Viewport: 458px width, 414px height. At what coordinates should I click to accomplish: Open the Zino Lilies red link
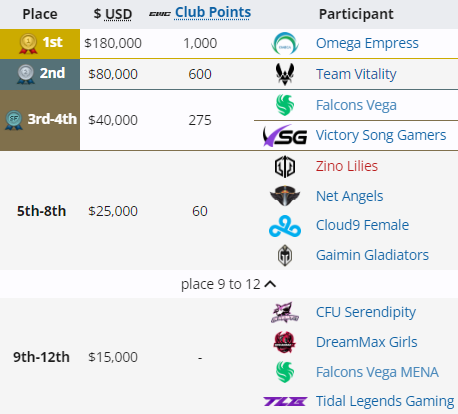pyautogui.click(x=347, y=166)
